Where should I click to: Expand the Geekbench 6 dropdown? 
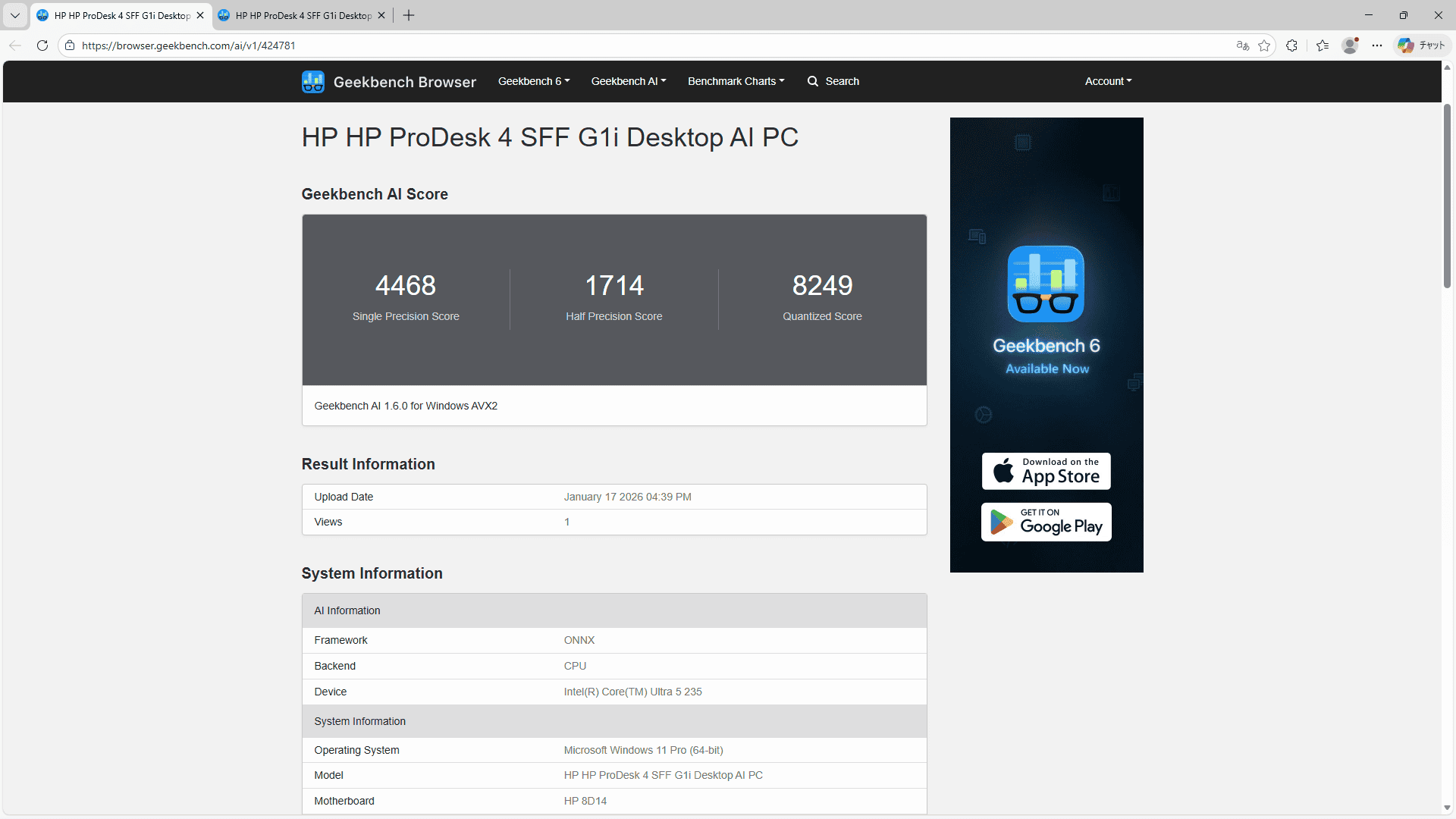click(533, 81)
